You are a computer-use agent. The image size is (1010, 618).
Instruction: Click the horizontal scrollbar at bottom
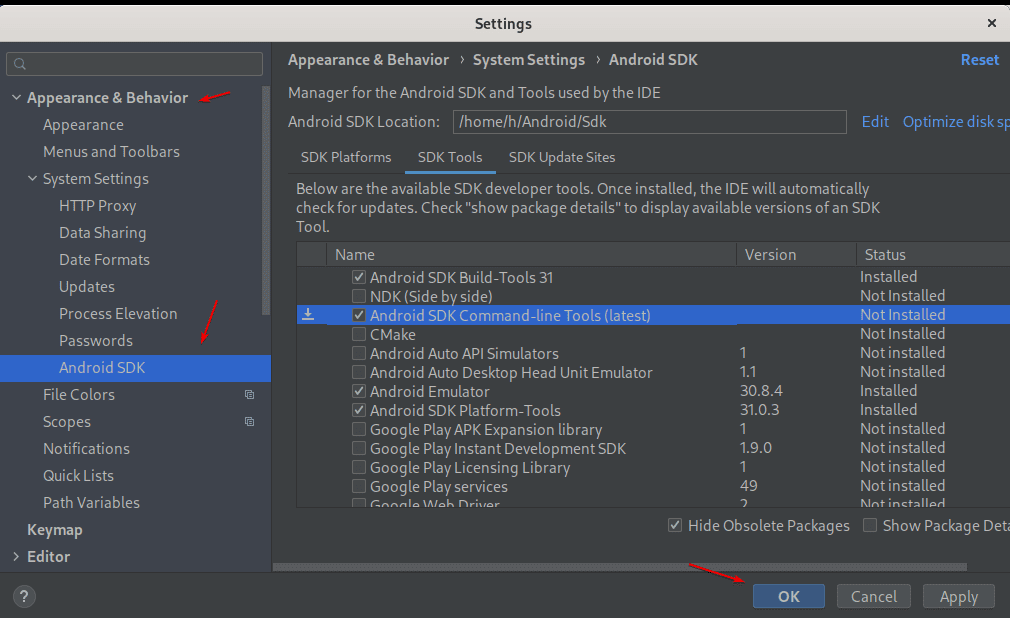tap(620, 567)
